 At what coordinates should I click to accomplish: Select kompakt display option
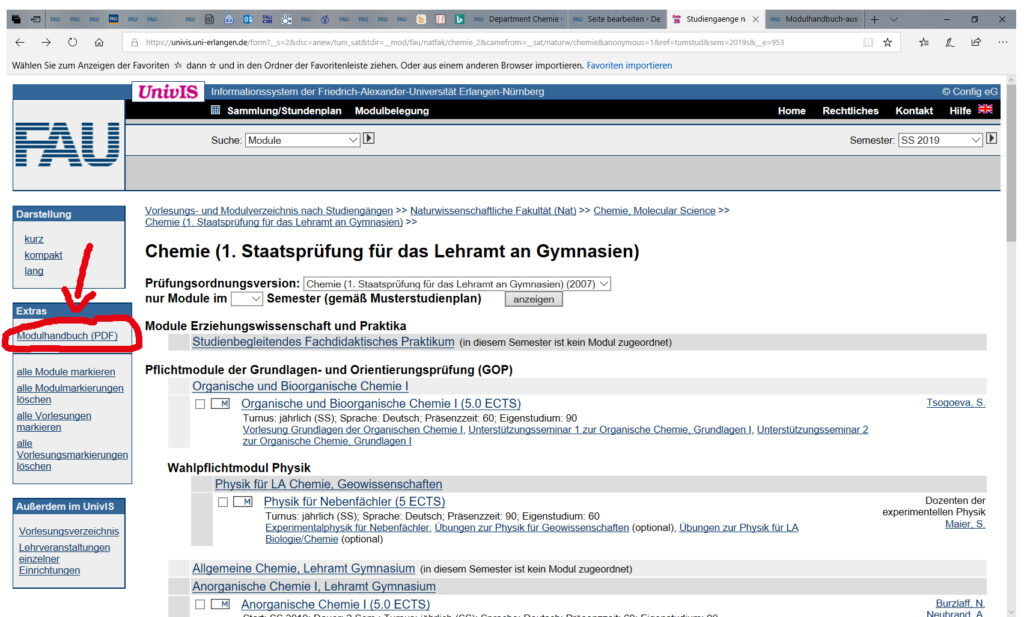[43, 255]
